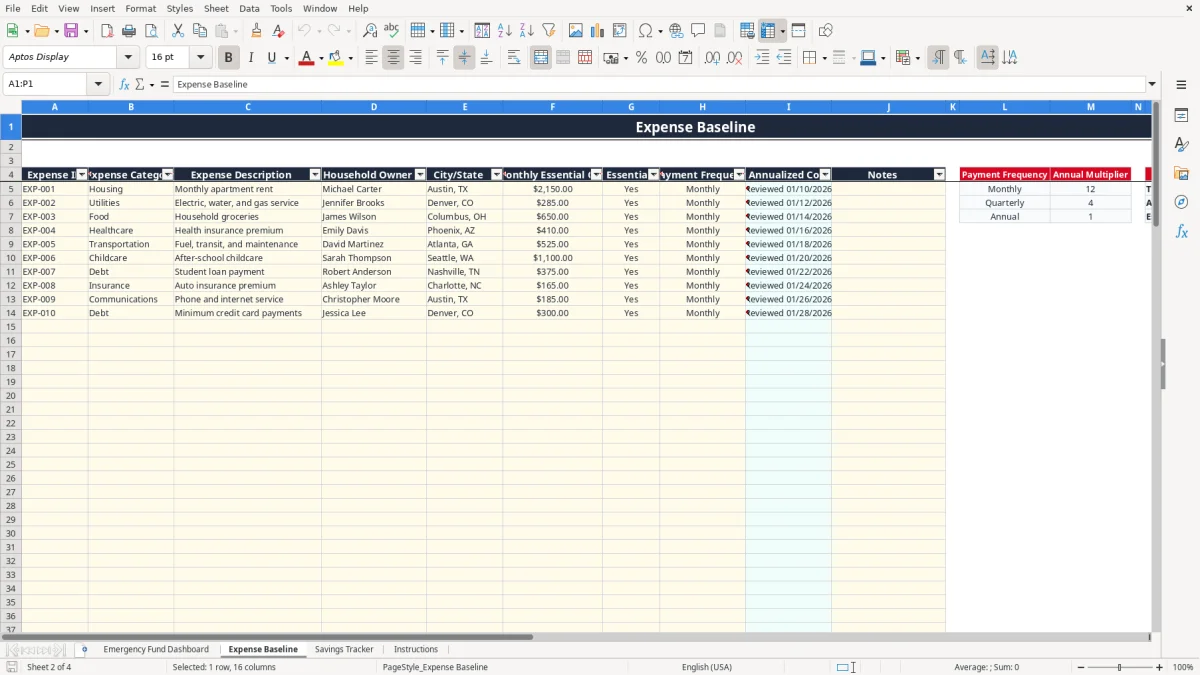Toggle Italic formatting
The height and width of the screenshot is (675, 1200).
(x=251, y=58)
